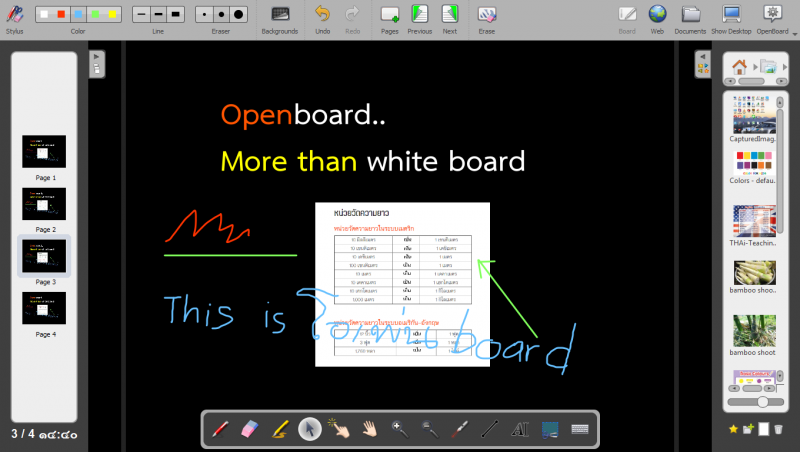Image resolution: width=800 pixels, height=452 pixels.
Task: Pick the white pen color
Action: point(44,14)
